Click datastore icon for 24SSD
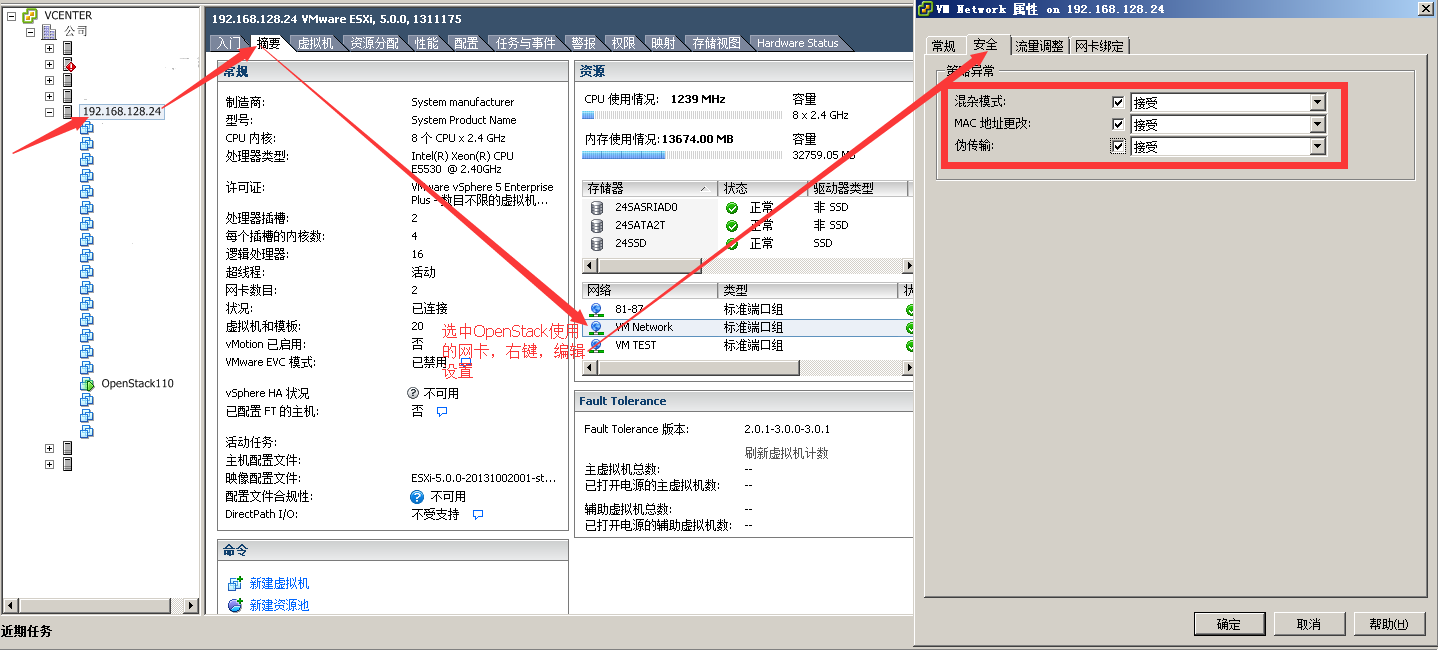This screenshot has width=1438, height=650. coord(597,243)
